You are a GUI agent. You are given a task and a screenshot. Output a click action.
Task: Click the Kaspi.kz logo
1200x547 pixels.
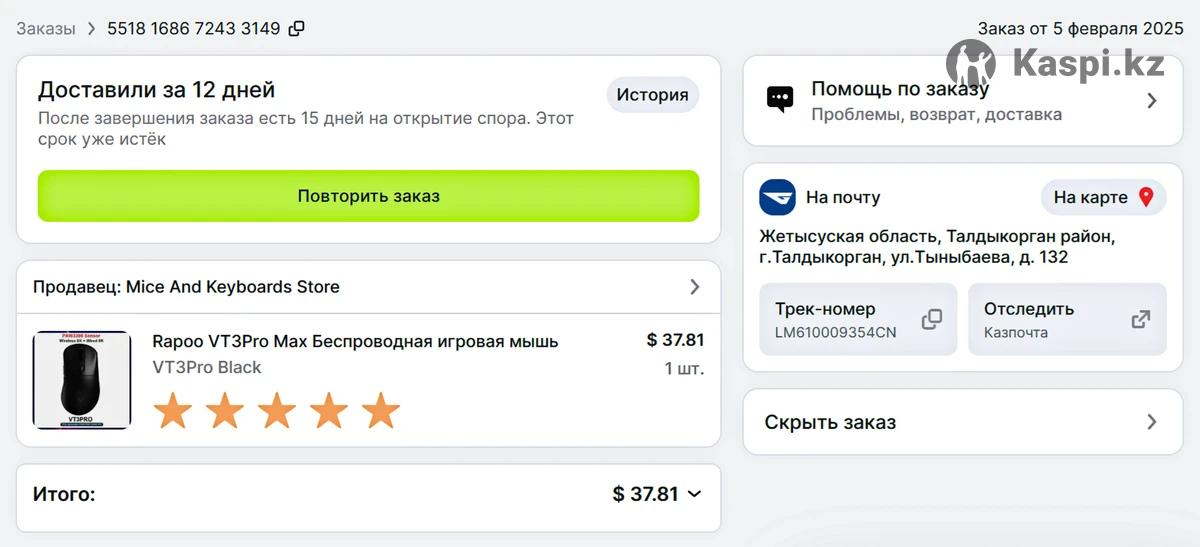pos(1055,65)
